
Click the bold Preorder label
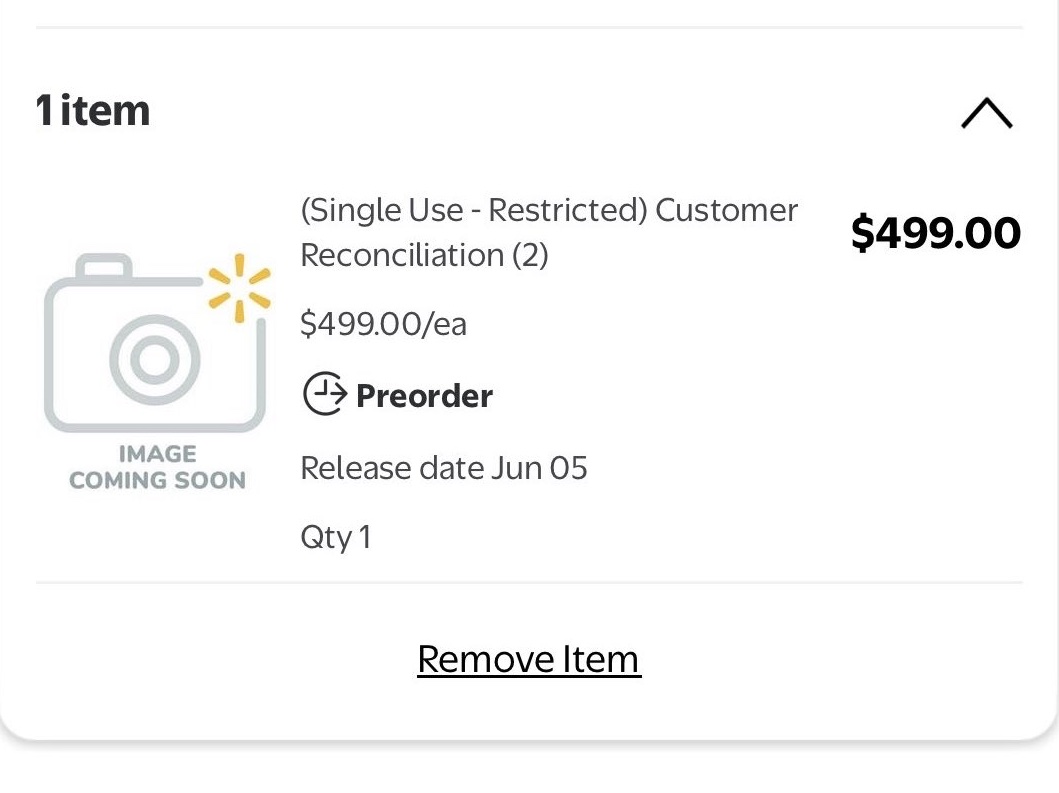click(424, 396)
